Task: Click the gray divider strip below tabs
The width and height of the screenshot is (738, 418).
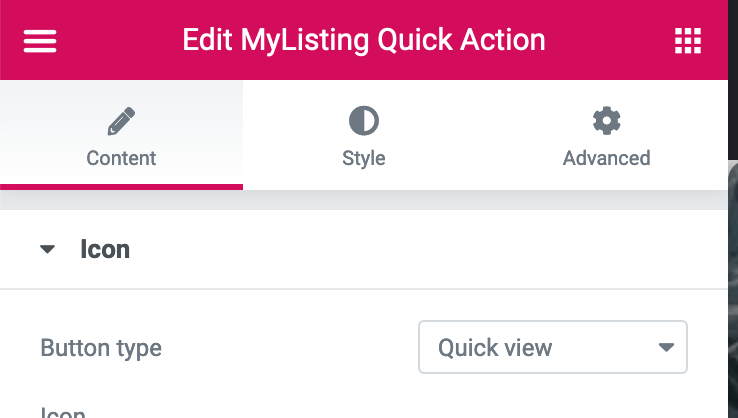Action: 364,200
